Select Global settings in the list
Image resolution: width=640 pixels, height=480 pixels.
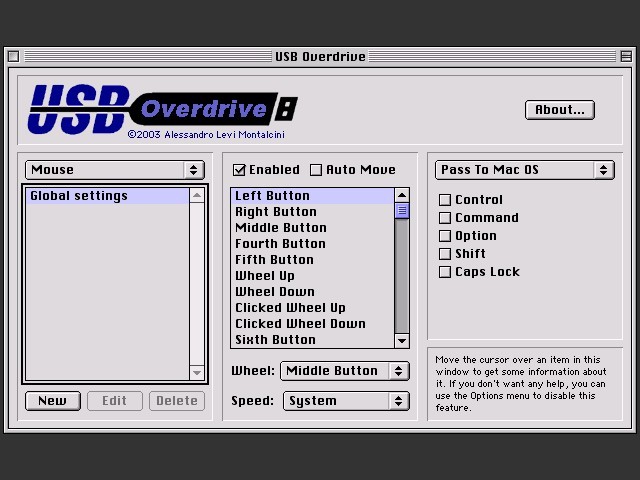pyautogui.click(x=107, y=196)
